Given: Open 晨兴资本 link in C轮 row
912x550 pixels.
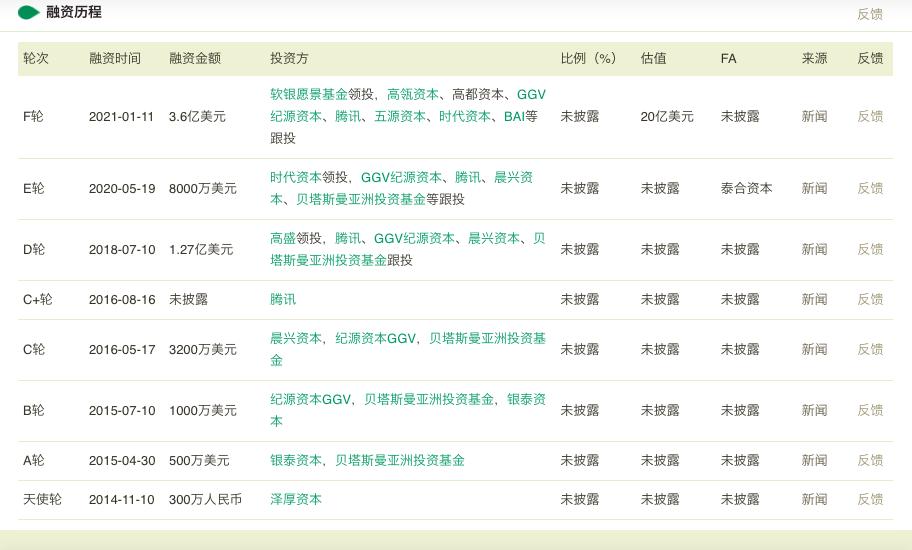Looking at the screenshot, I should 296,338.
